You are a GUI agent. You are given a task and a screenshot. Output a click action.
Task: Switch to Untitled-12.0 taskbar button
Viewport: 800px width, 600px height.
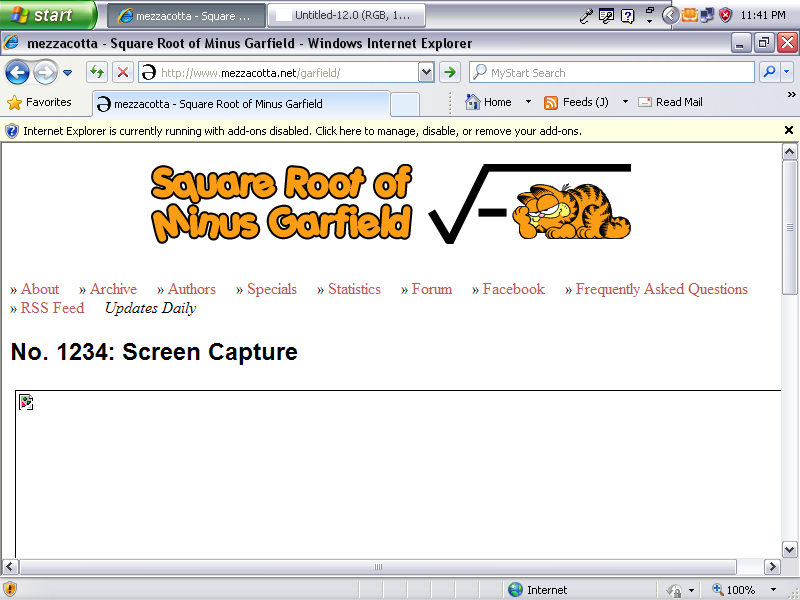[346, 15]
